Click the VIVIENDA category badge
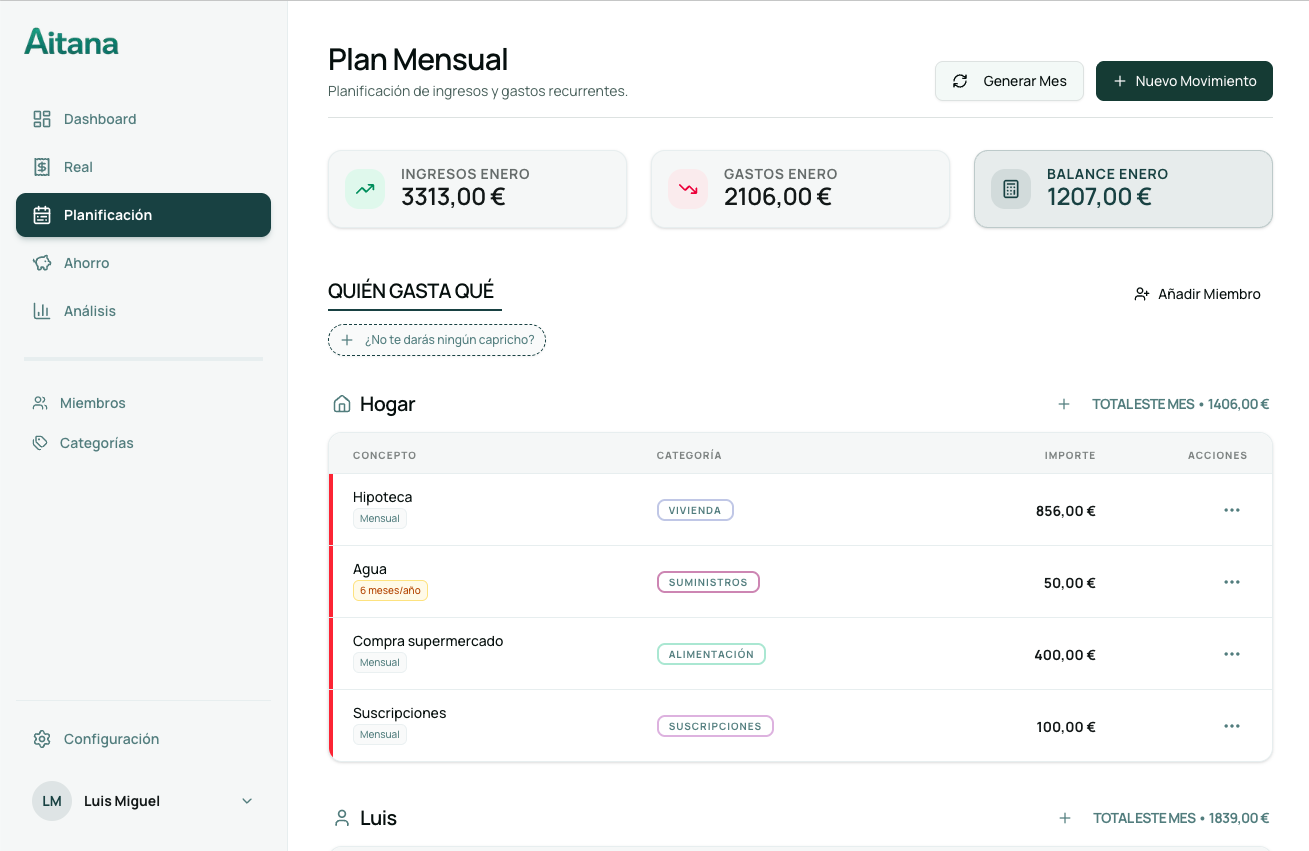Image resolution: width=1309 pixels, height=851 pixels. point(695,510)
